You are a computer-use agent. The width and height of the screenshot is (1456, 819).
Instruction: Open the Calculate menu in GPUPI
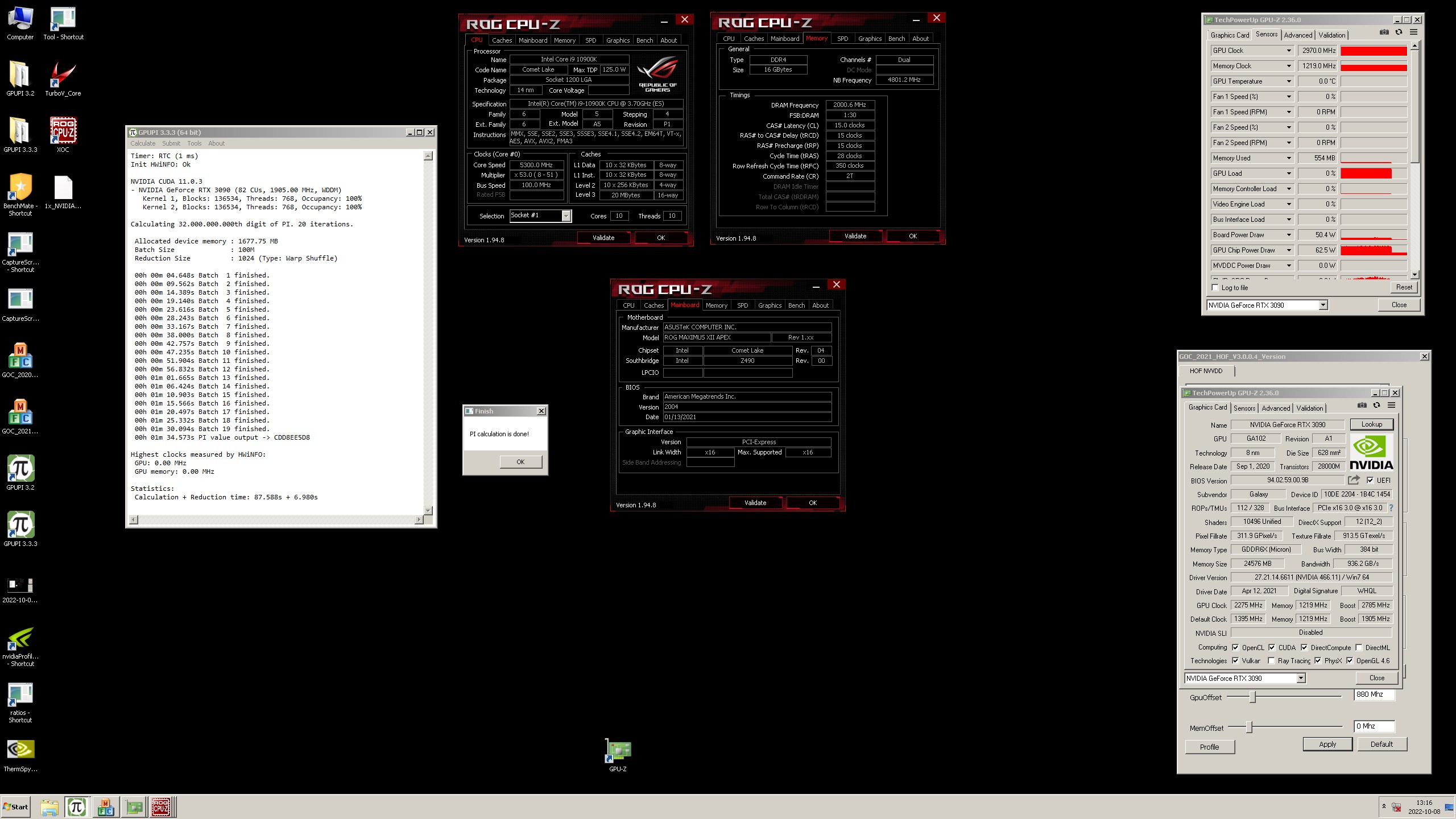click(143, 143)
